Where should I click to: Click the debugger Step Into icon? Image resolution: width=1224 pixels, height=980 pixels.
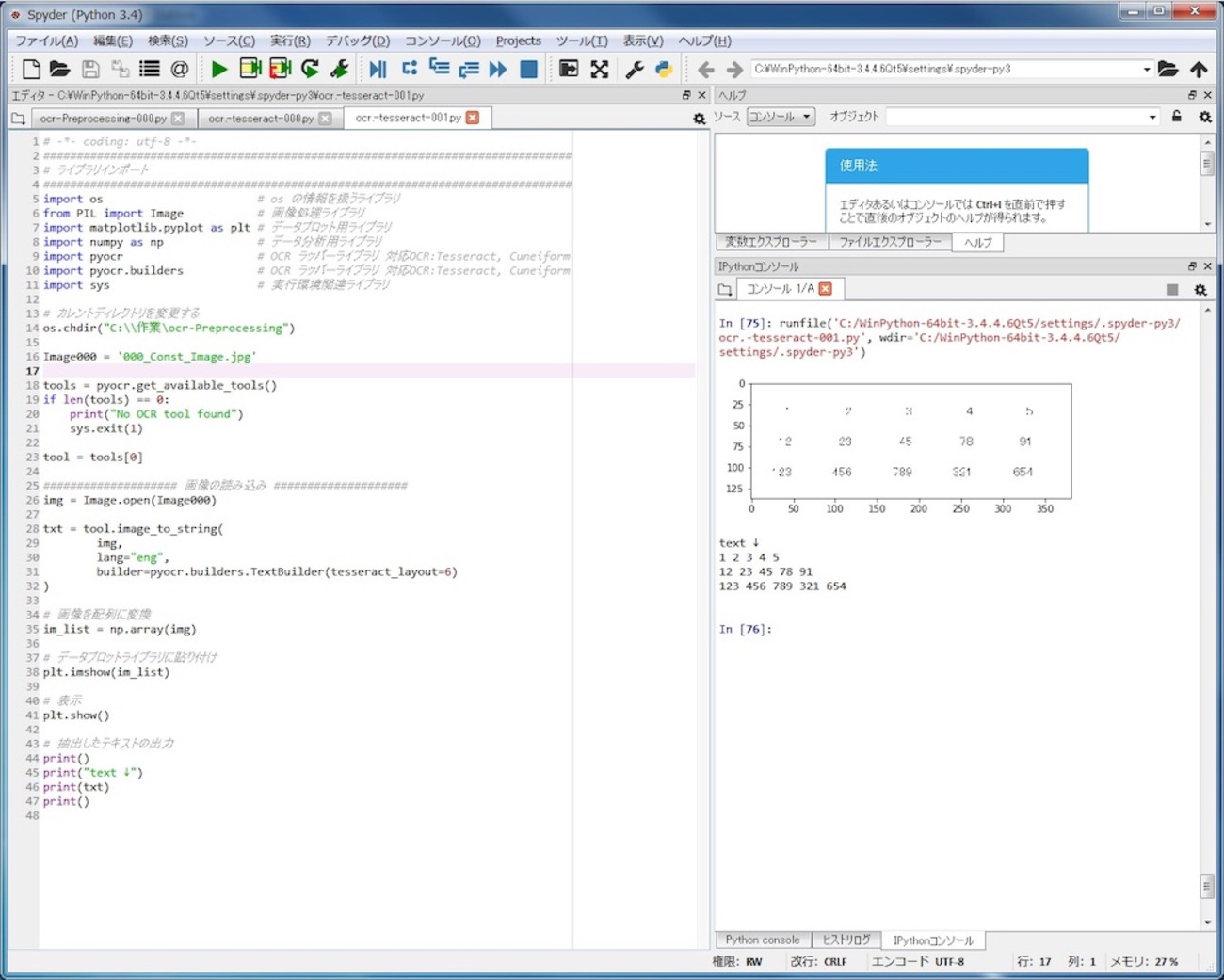point(439,69)
